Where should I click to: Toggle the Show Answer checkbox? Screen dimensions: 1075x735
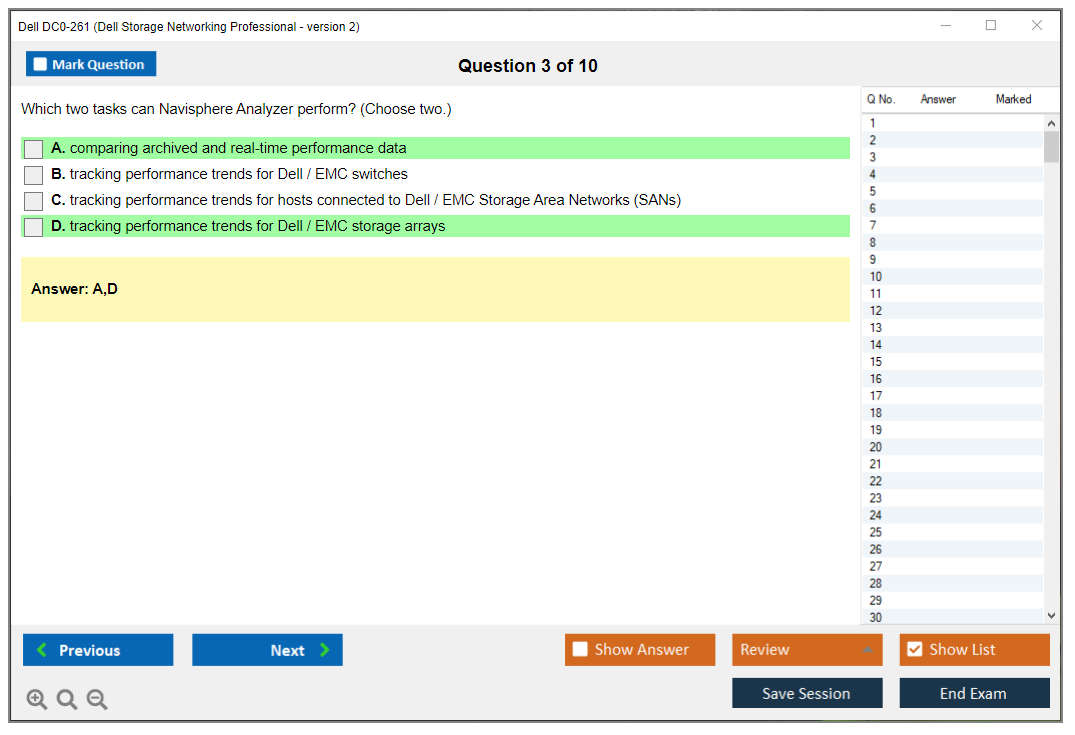click(580, 650)
